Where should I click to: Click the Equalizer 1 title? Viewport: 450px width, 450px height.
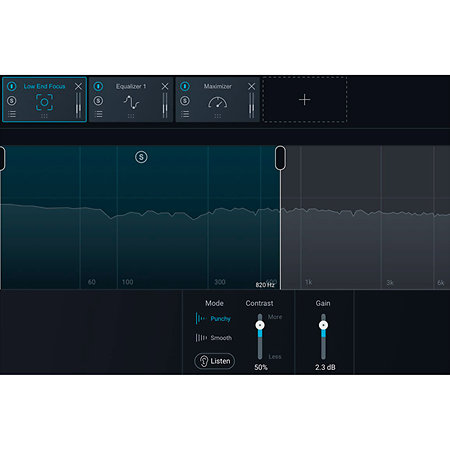[131, 86]
